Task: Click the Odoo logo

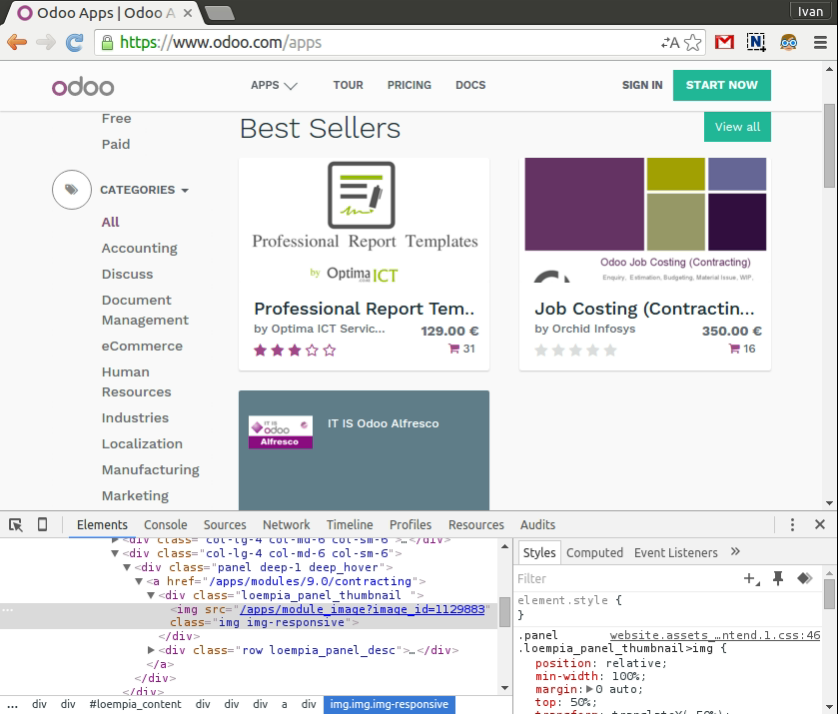Action: 83,87
